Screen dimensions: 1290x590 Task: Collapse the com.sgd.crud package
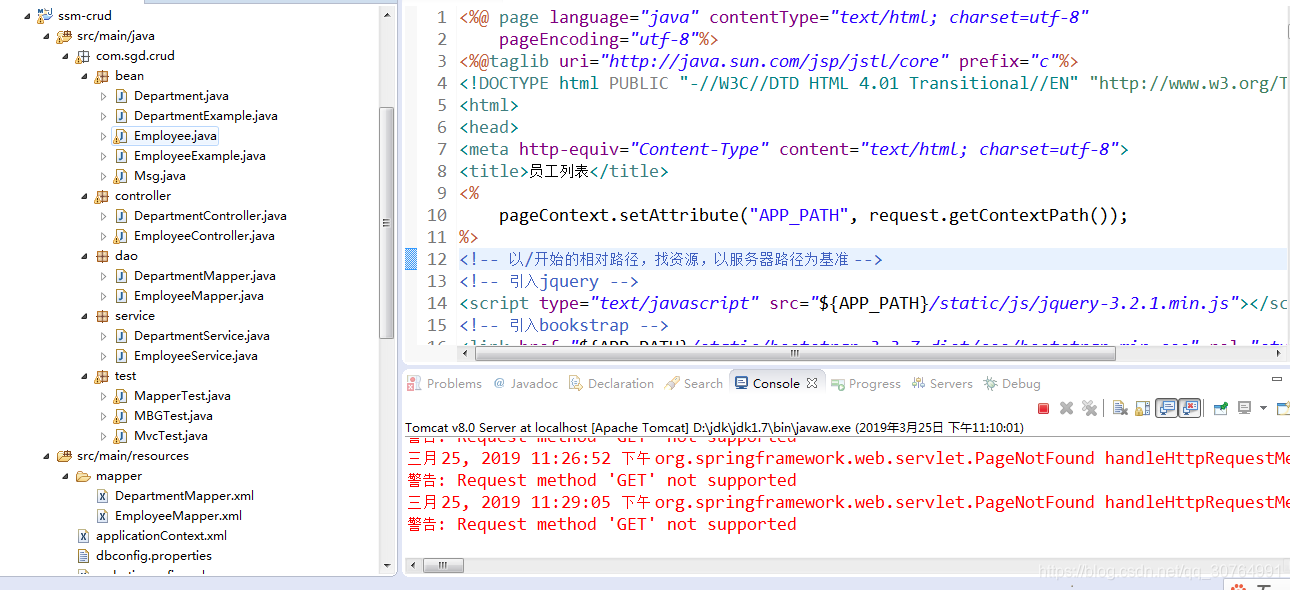(65, 56)
